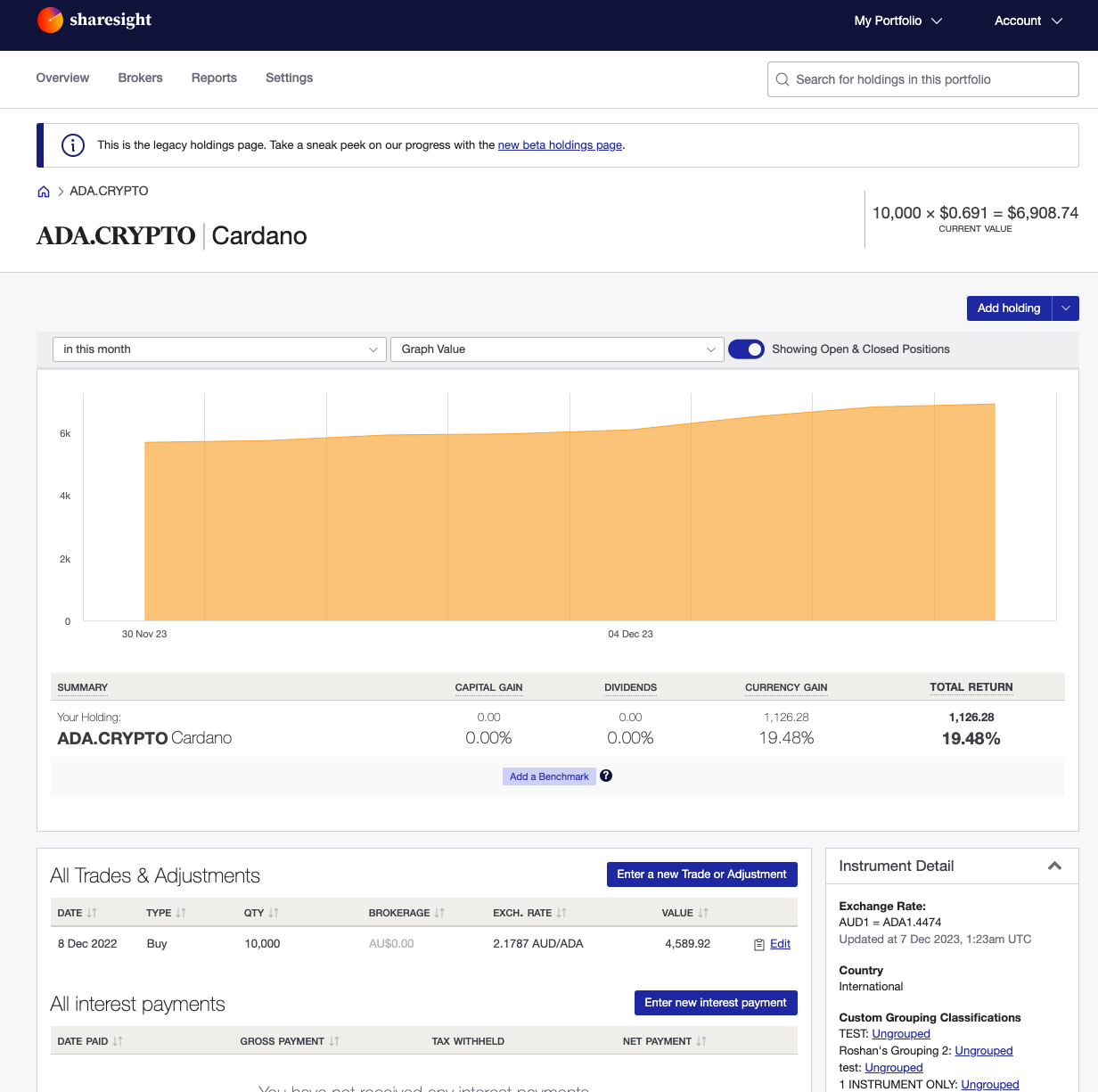1098x1092 pixels.
Task: Click the 2.1787 AUD/ADA exchange rate cell
Action: pos(538,944)
